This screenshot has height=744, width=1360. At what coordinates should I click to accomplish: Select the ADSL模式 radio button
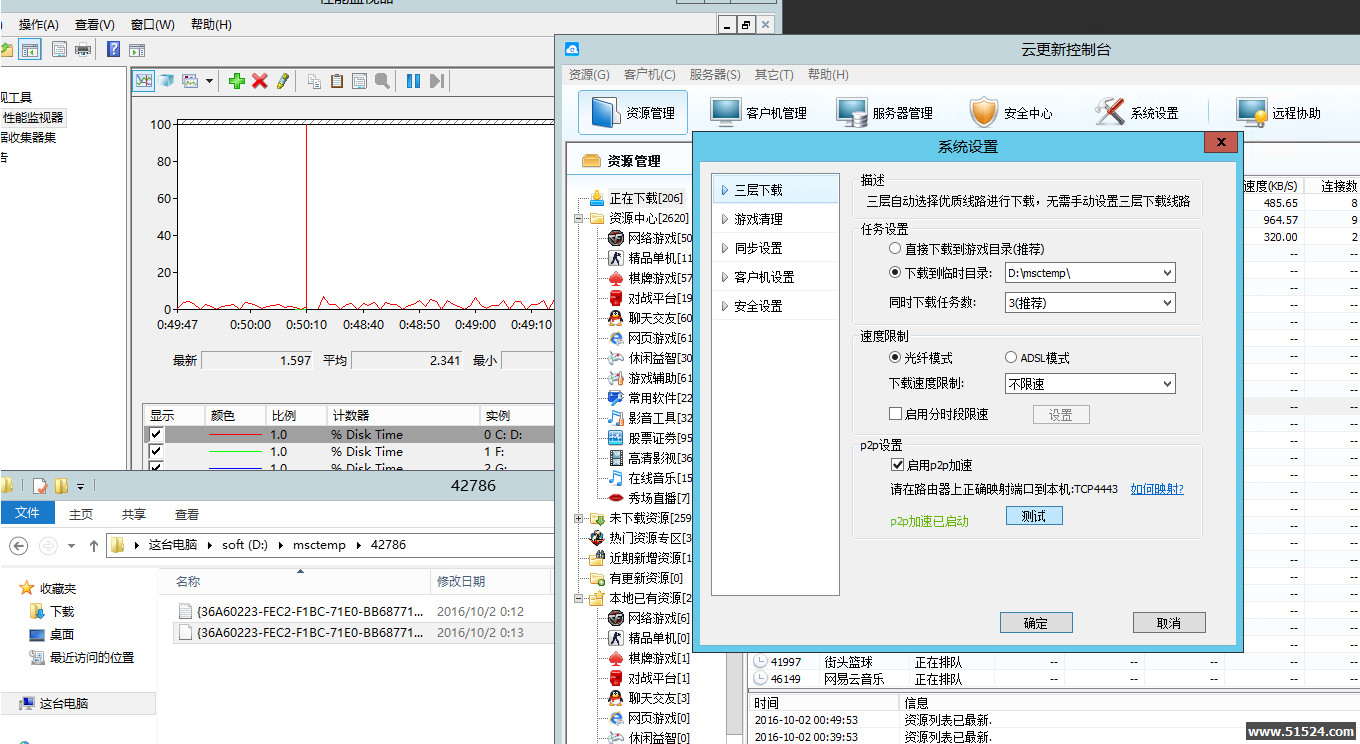tap(1011, 358)
